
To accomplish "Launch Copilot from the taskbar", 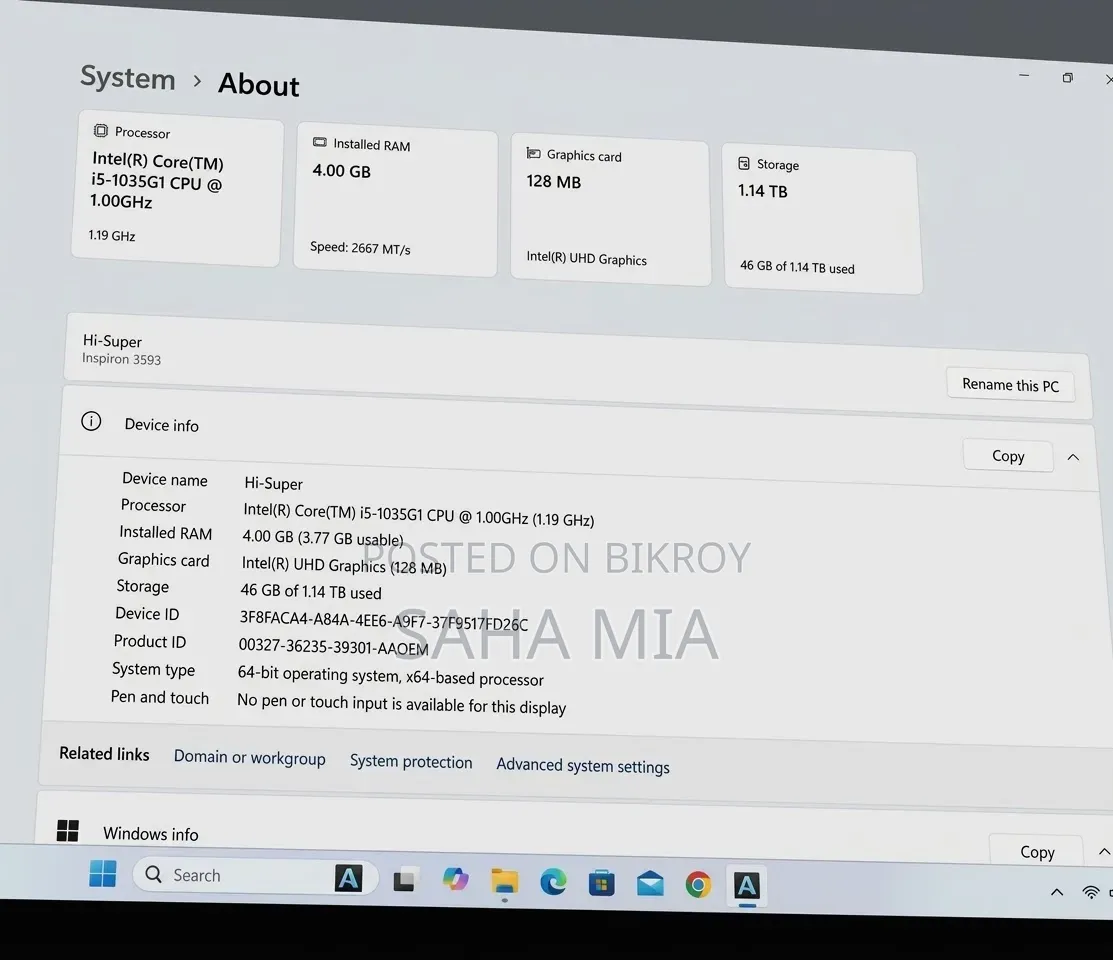I will 455,880.
